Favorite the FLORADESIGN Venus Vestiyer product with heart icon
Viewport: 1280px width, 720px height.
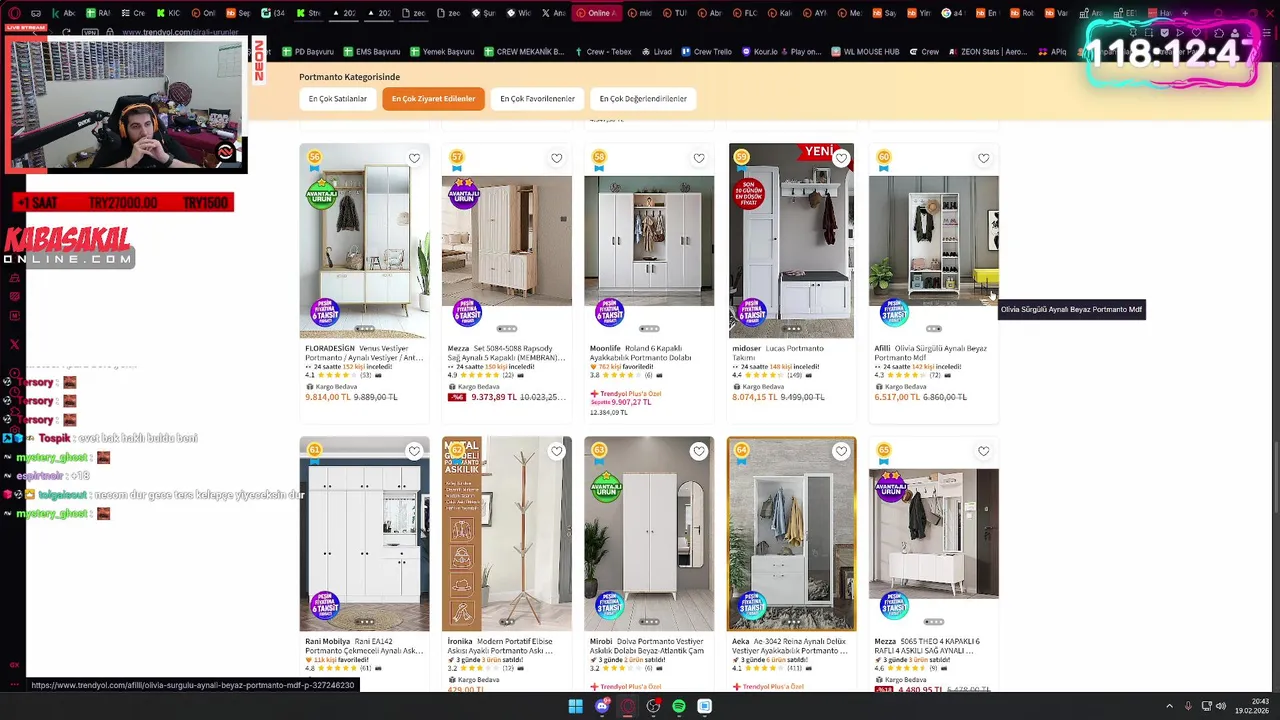pos(414,158)
